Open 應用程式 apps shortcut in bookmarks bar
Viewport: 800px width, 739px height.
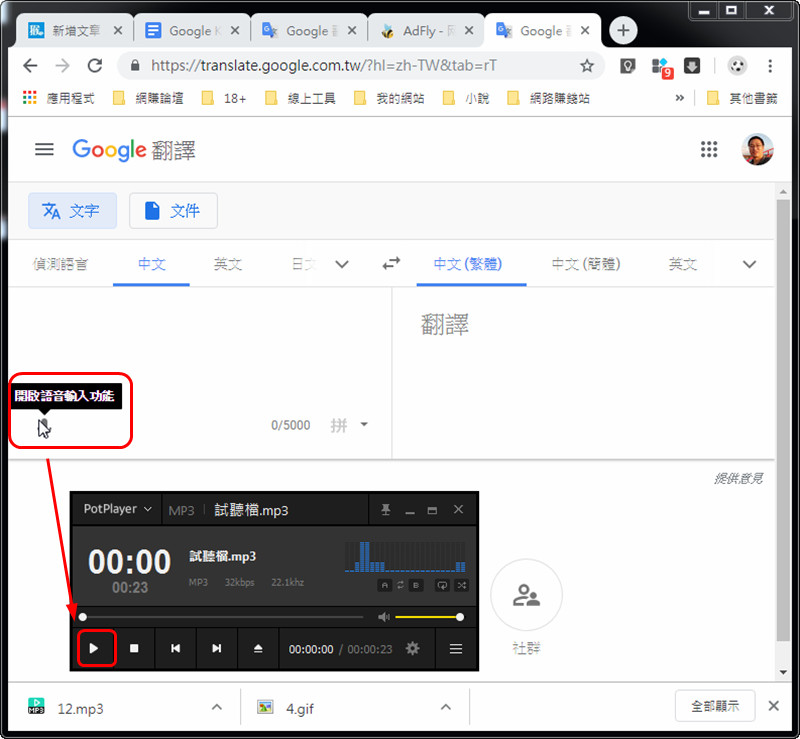click(59, 97)
